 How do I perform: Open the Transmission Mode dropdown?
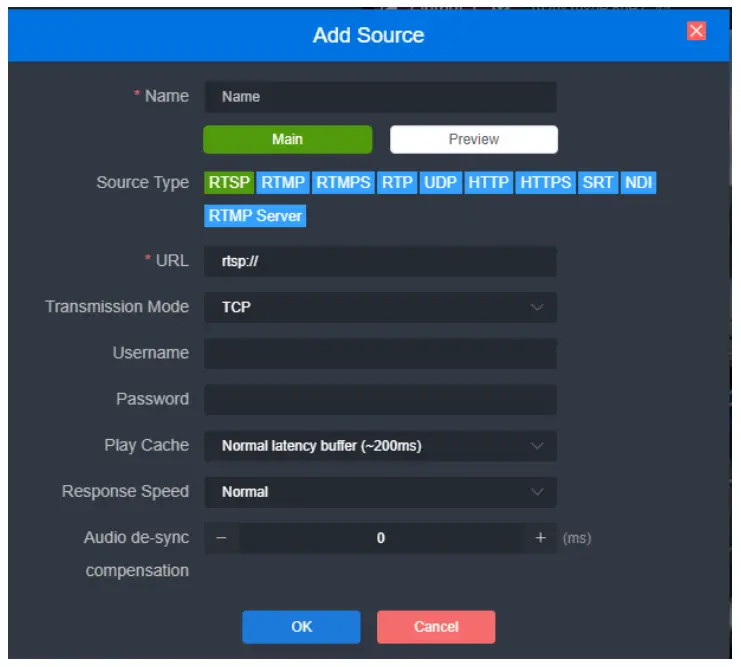click(380, 307)
